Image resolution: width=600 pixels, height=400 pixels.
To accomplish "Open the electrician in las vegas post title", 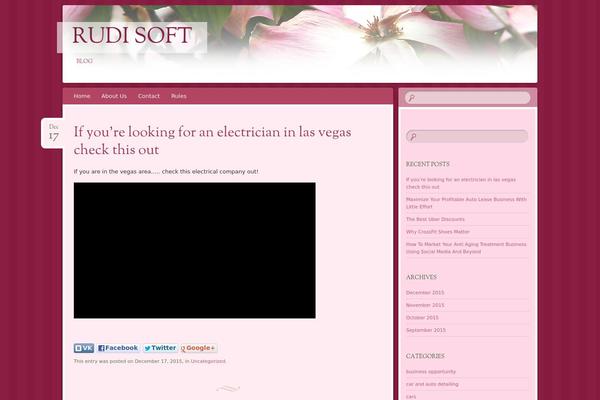I will [x=212, y=141].
